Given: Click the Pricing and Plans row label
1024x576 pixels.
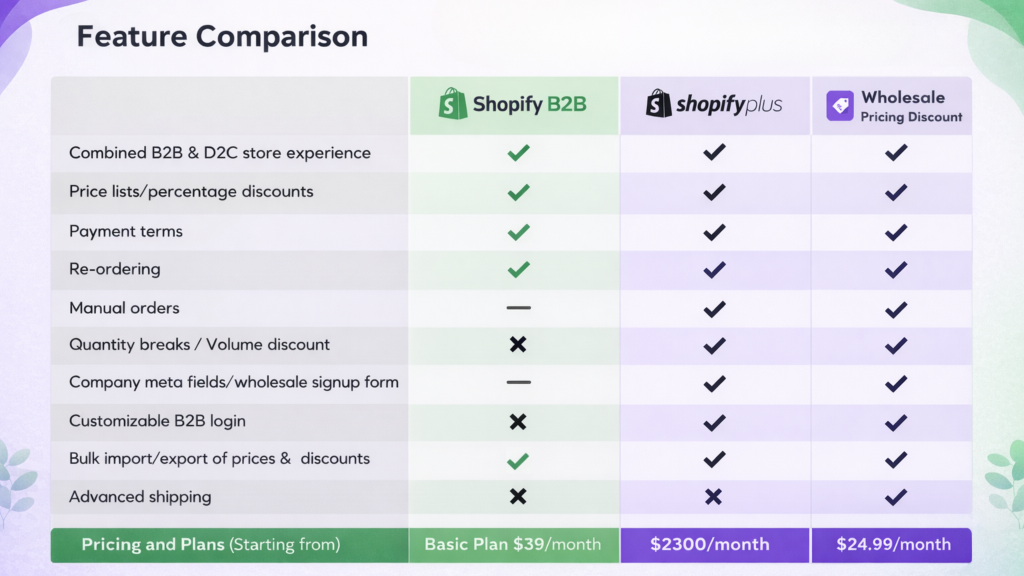Looking at the screenshot, I should (x=211, y=545).
